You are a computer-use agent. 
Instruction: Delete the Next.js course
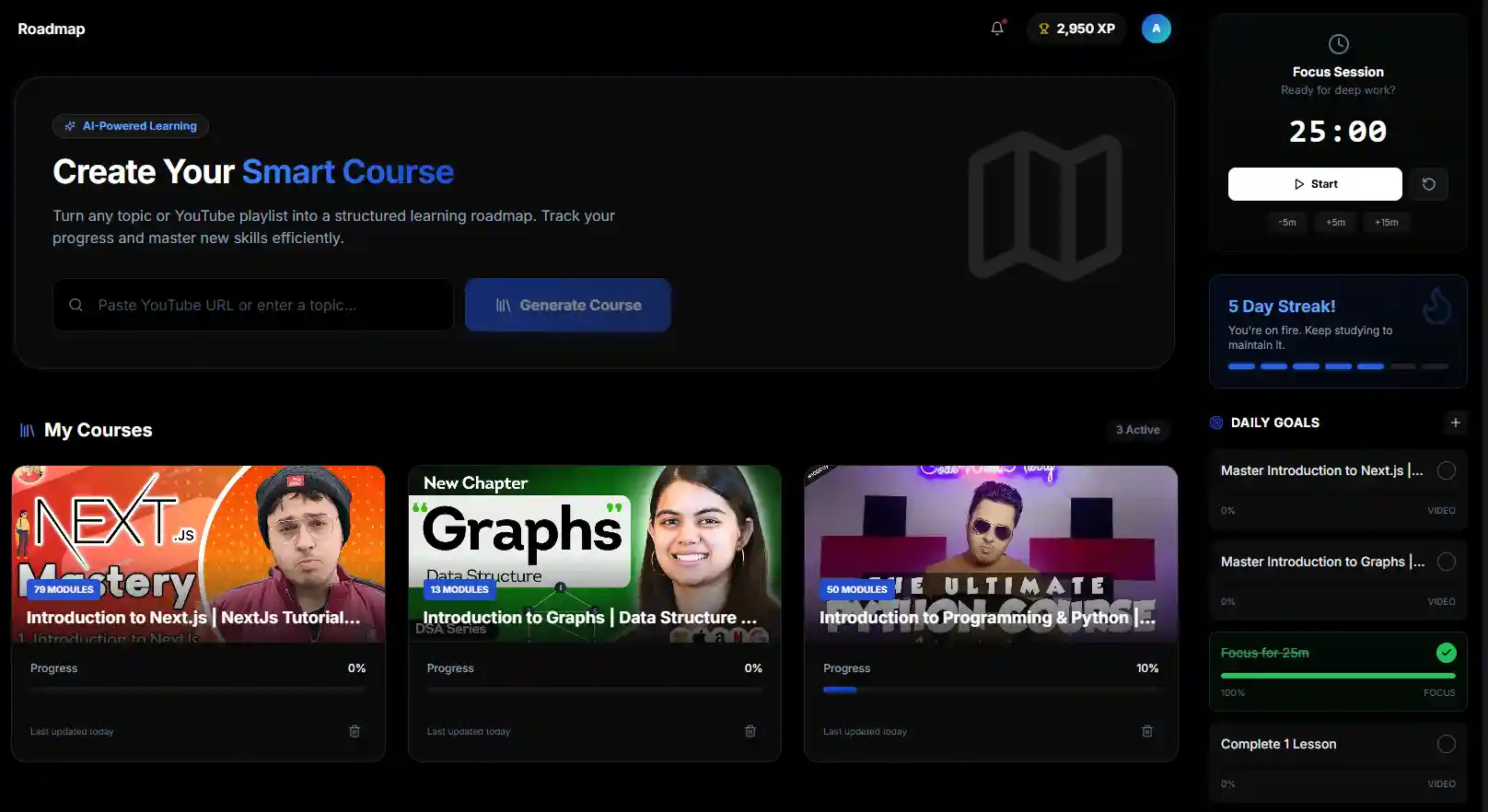[x=355, y=731]
